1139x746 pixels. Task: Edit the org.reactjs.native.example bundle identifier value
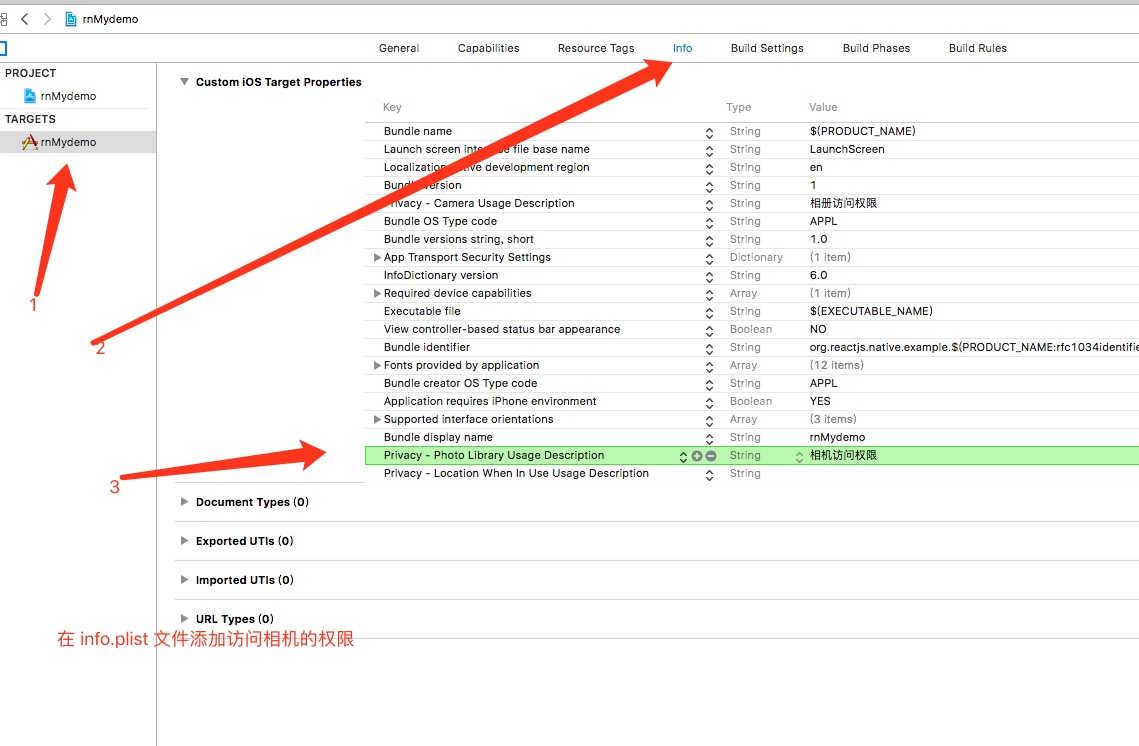974,347
